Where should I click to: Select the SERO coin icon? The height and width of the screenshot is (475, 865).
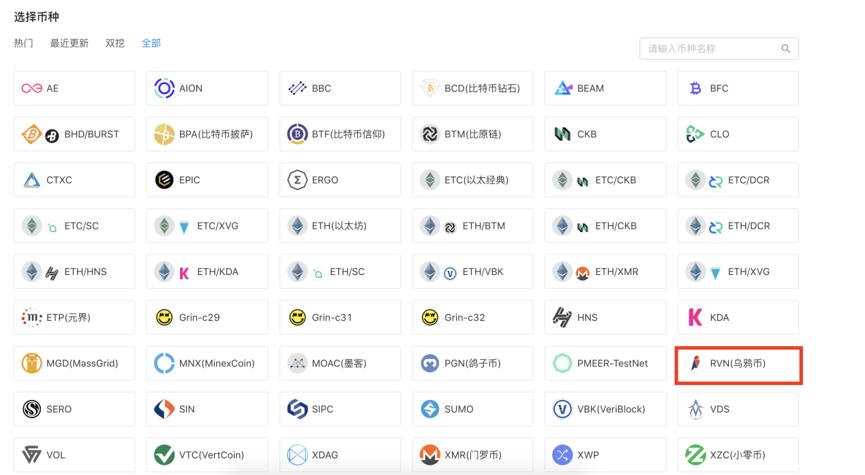[31, 409]
